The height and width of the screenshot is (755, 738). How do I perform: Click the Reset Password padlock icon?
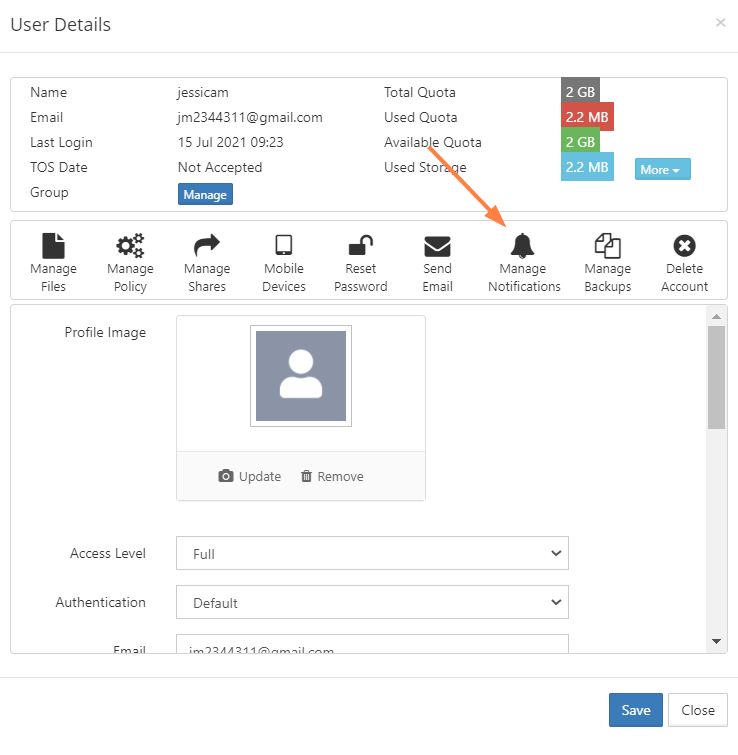coord(360,246)
